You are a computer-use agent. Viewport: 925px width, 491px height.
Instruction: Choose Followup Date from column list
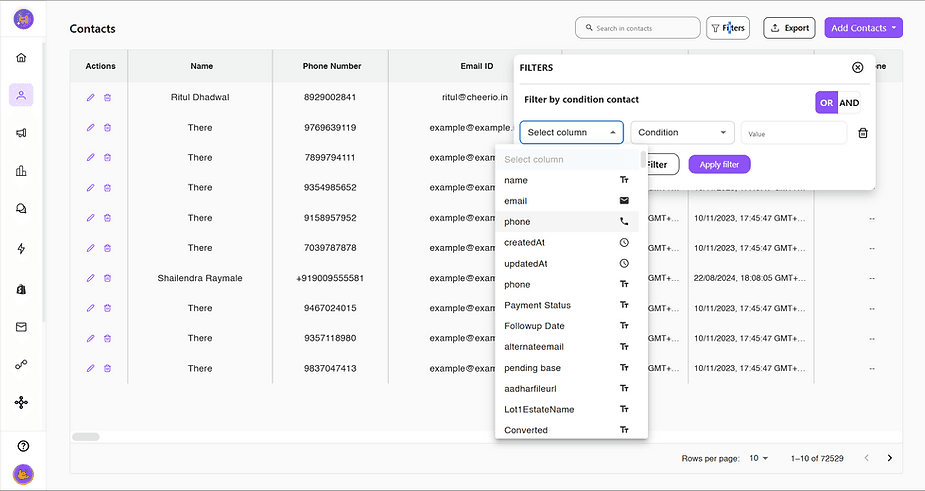click(568, 326)
